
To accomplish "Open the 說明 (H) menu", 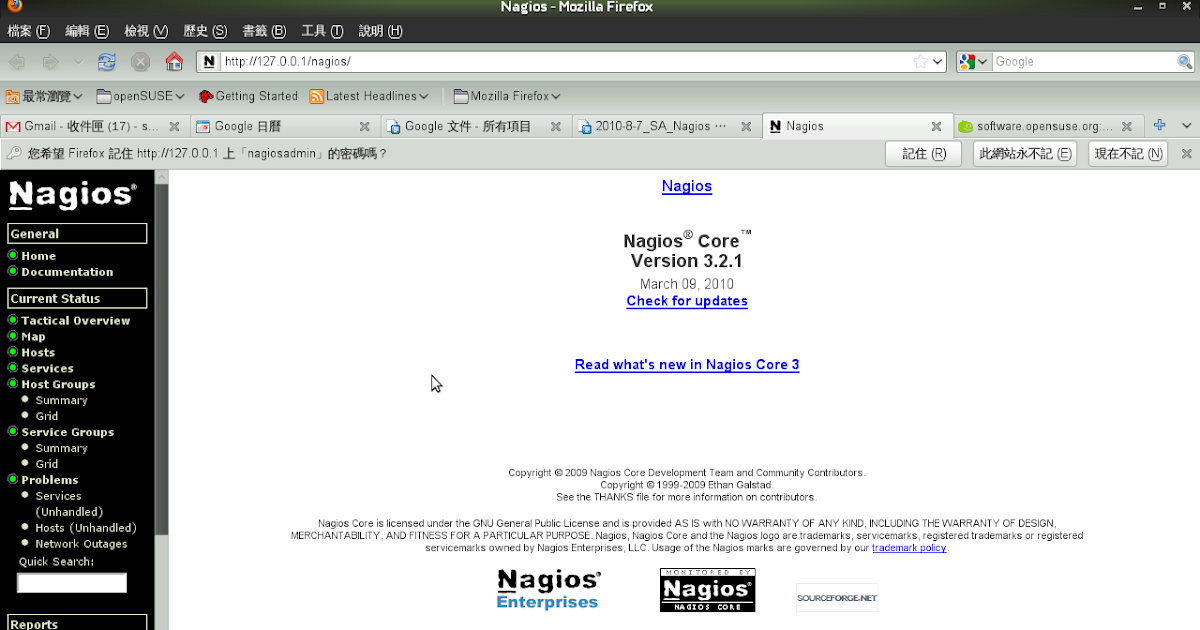I will 380,31.
